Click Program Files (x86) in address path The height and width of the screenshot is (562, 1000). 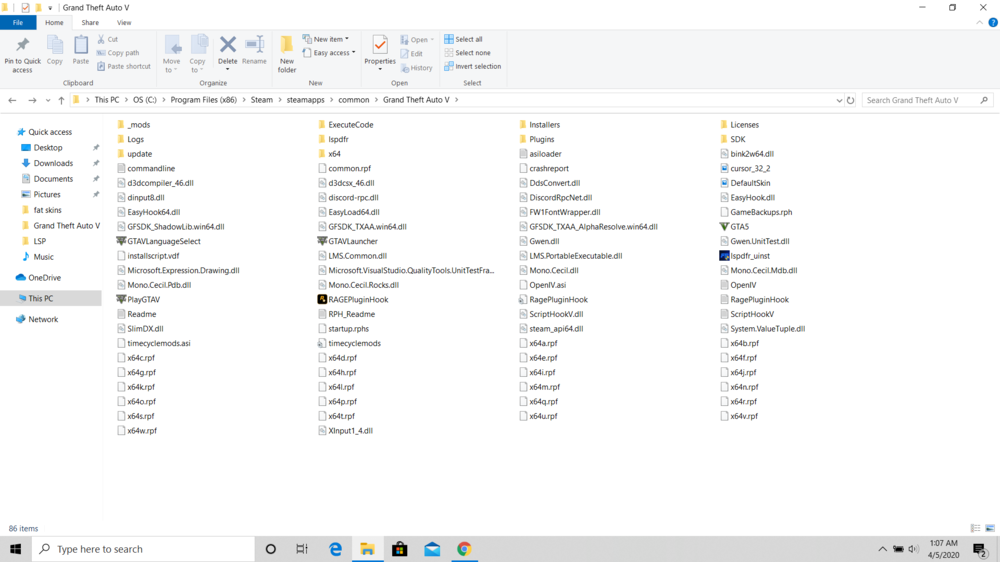tap(203, 100)
